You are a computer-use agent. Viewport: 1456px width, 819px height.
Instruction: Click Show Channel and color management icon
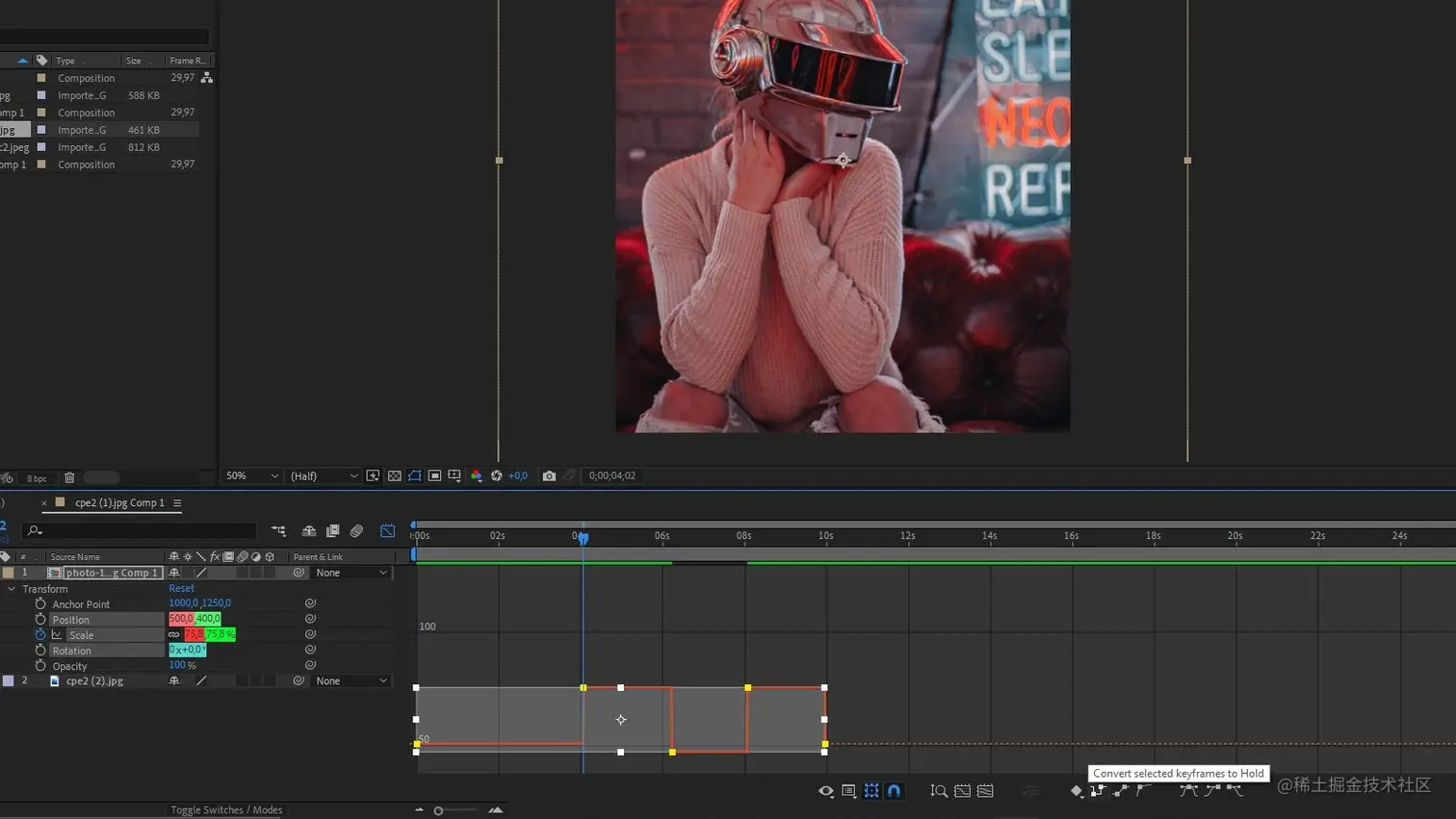click(476, 475)
